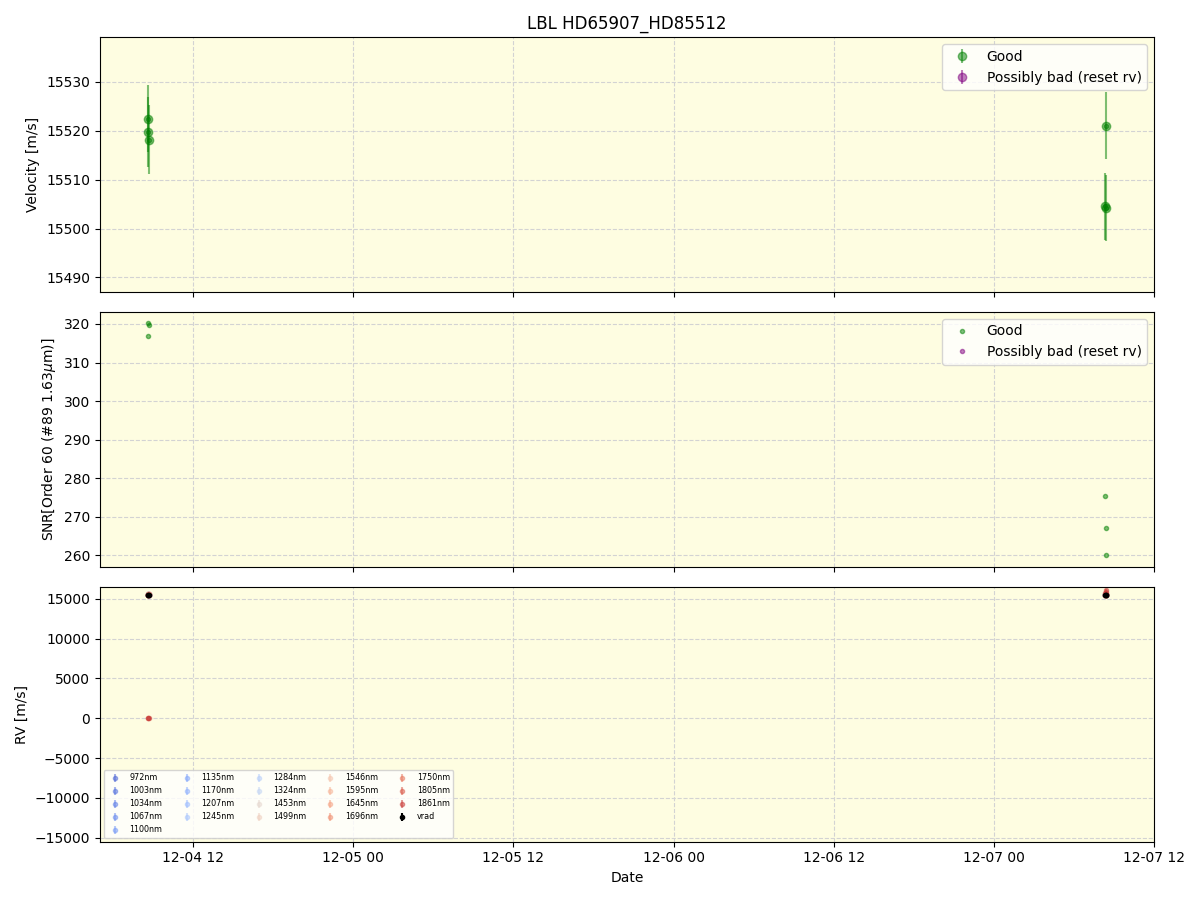Click the 12-05 00 date tick label
Viewport: 1200px width, 900px height.
pyautogui.click(x=353, y=857)
